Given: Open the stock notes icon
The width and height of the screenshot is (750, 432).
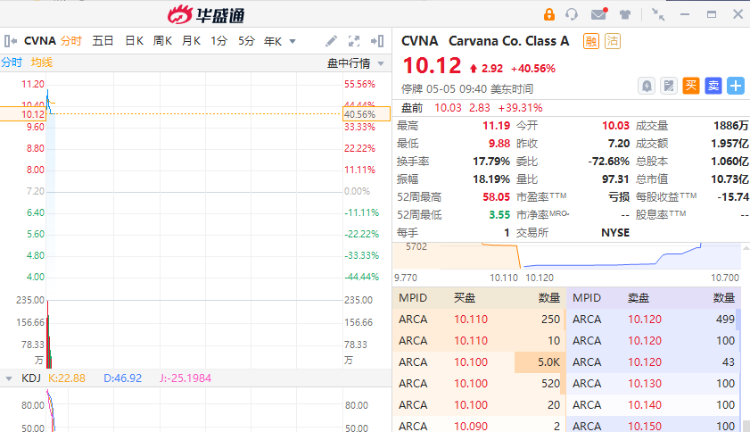Looking at the screenshot, I should (668, 86).
